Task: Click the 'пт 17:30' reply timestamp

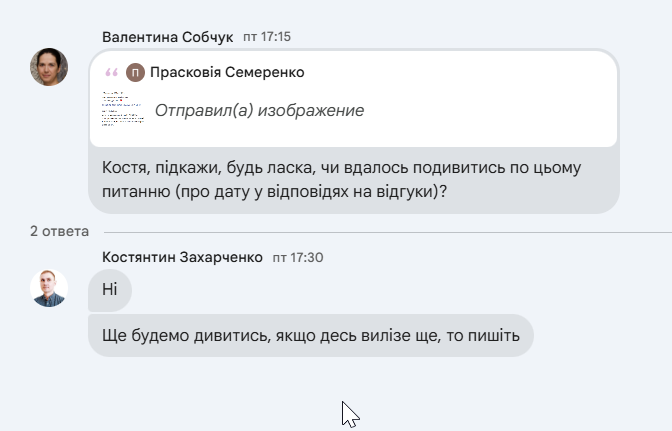Action: click(298, 257)
